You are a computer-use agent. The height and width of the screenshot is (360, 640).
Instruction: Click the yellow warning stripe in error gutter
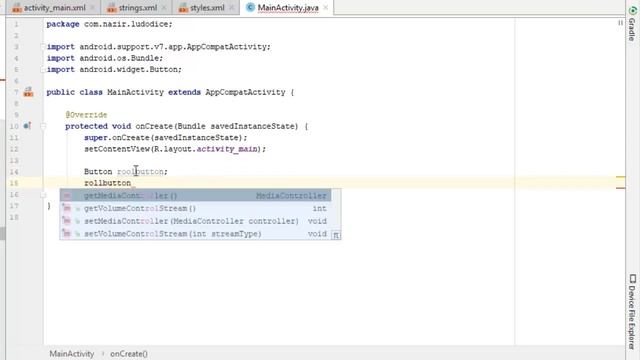coord(620,177)
